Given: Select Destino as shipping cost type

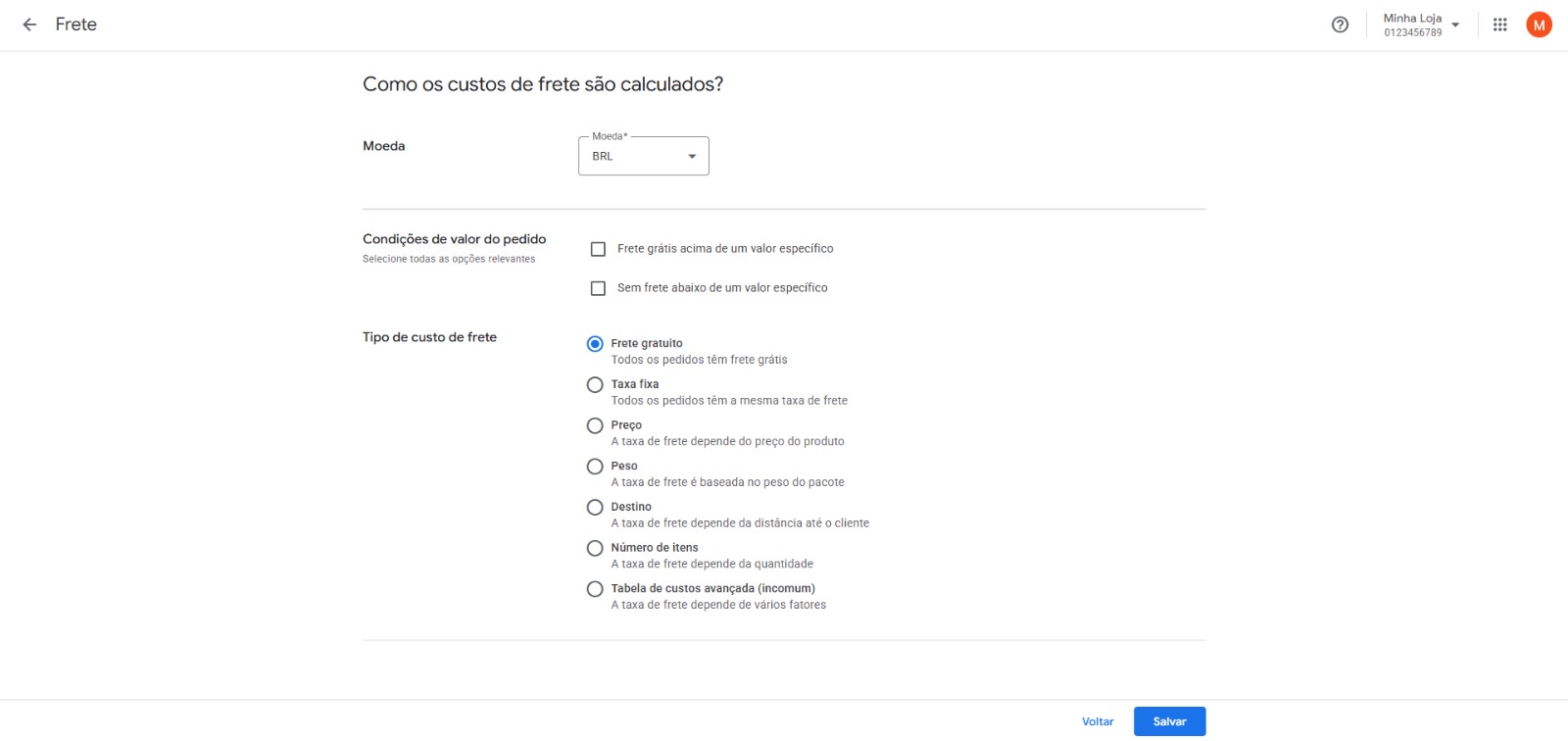Looking at the screenshot, I should click(x=595, y=508).
